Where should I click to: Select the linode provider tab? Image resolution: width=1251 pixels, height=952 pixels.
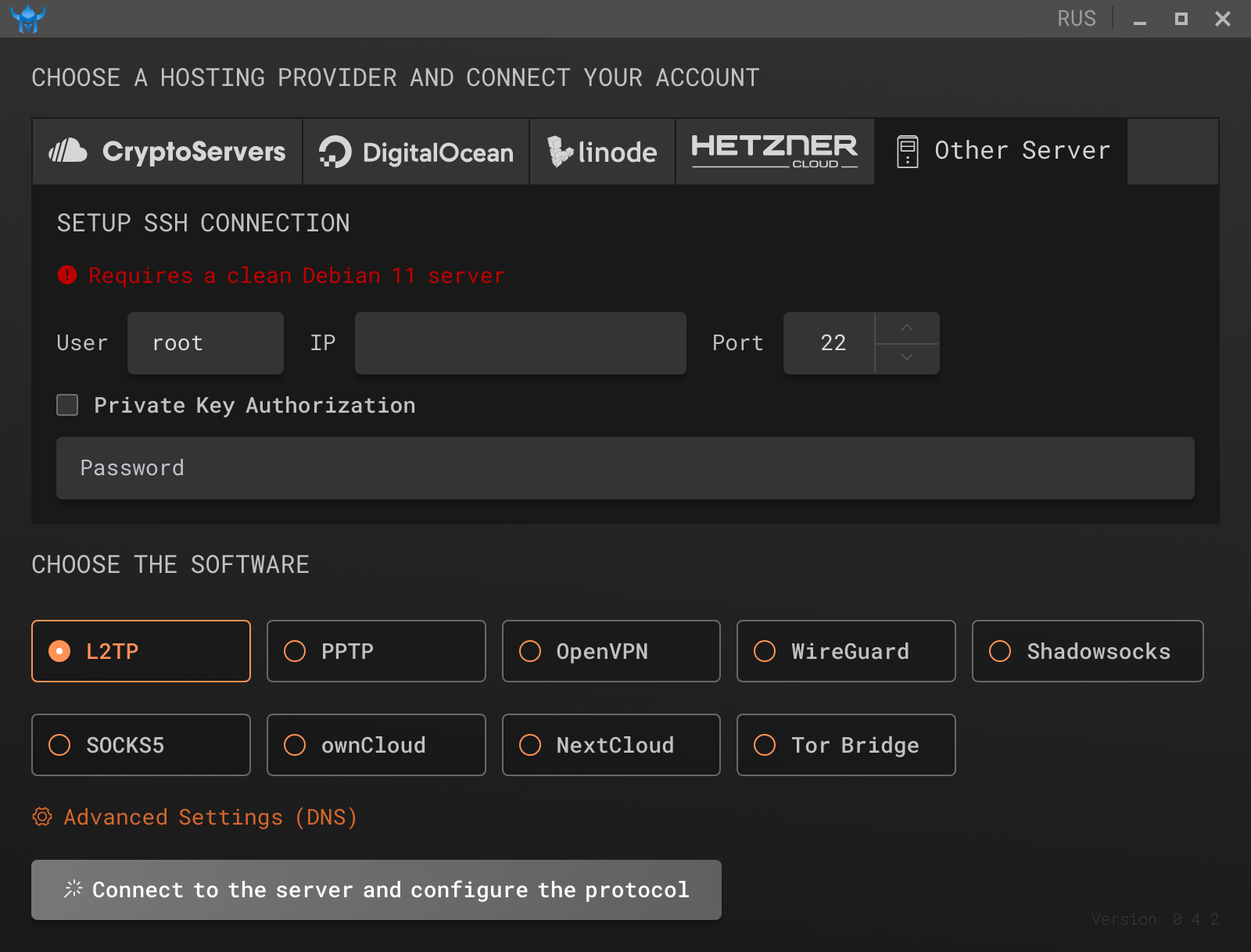click(602, 152)
